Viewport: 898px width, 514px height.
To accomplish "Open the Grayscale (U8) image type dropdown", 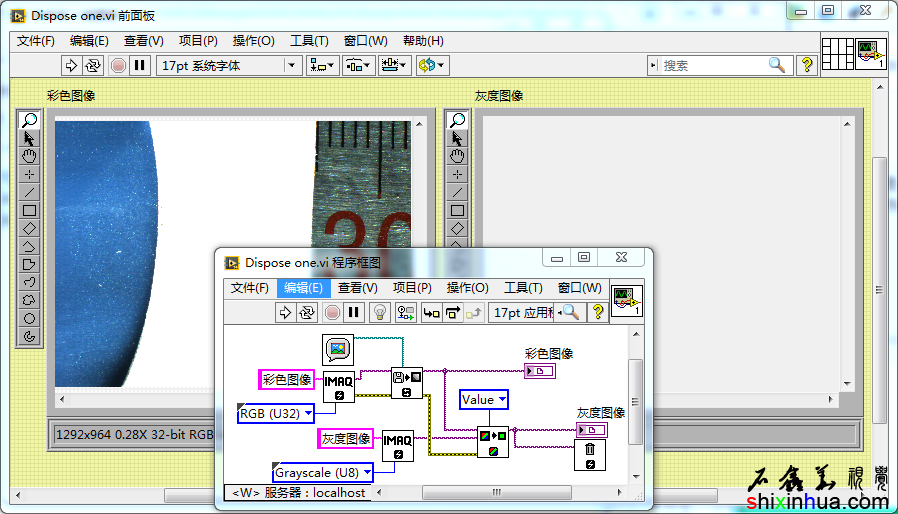I will click(323, 473).
